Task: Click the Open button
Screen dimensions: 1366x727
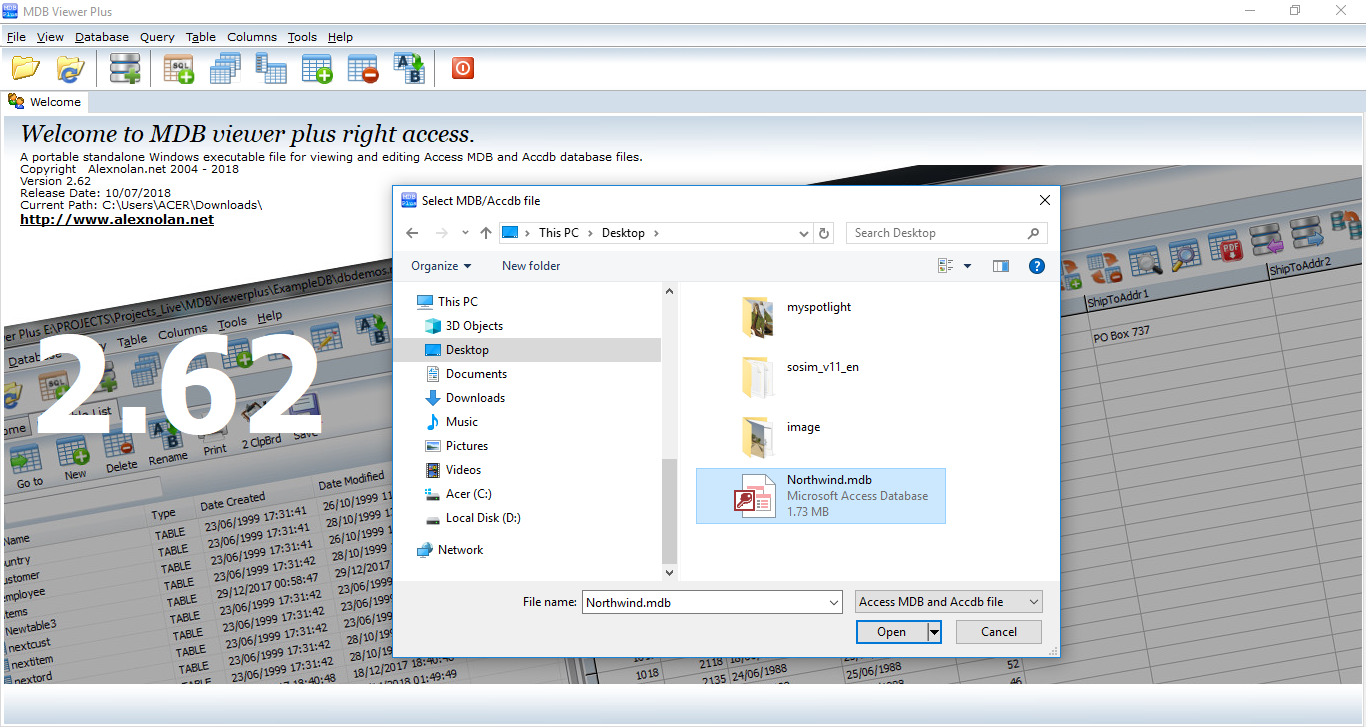Action: (x=891, y=632)
